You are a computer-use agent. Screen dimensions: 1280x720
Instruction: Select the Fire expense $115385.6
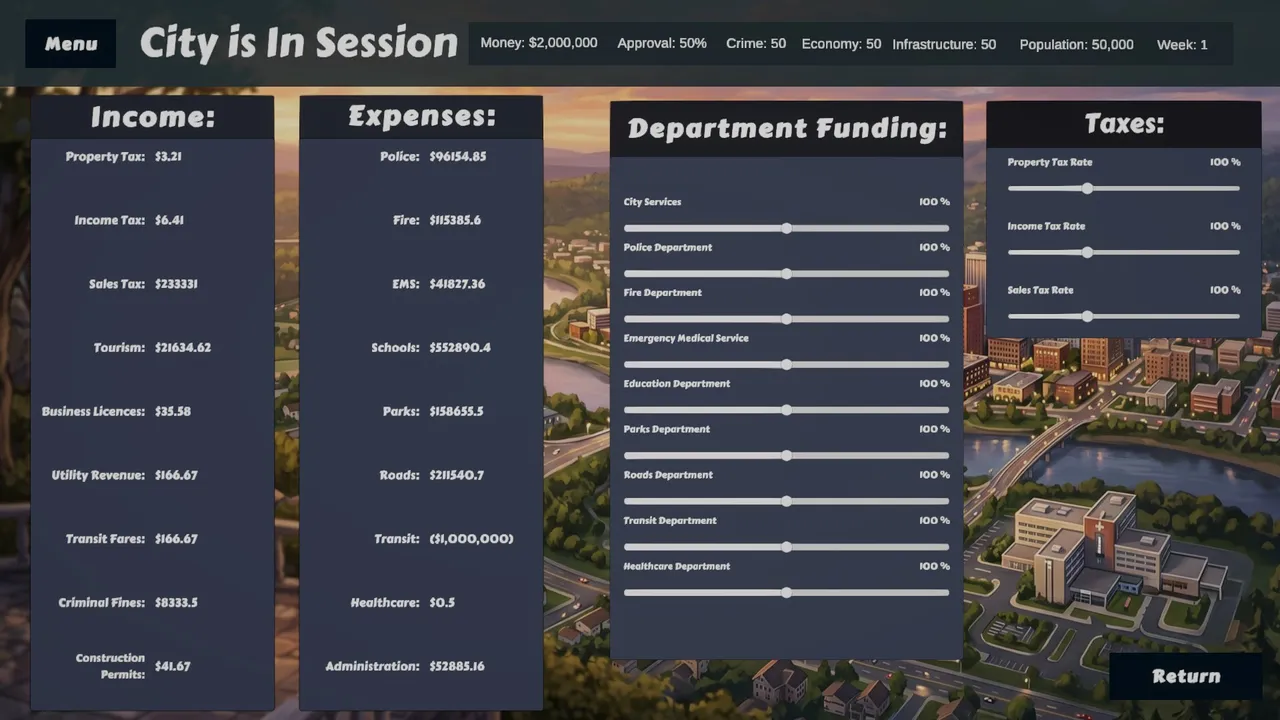455,220
